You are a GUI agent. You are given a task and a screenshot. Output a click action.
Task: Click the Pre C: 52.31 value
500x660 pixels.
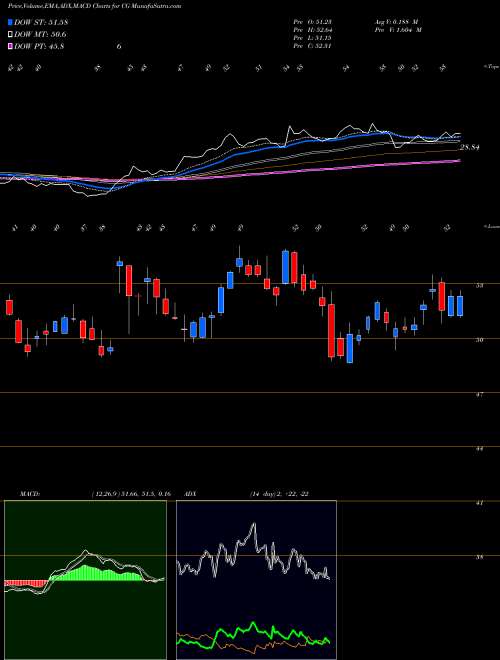tap(312, 46)
